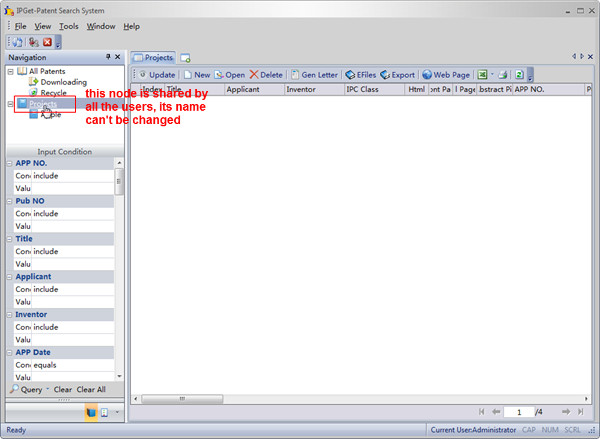Collapse the Title condition group

pos(10,239)
